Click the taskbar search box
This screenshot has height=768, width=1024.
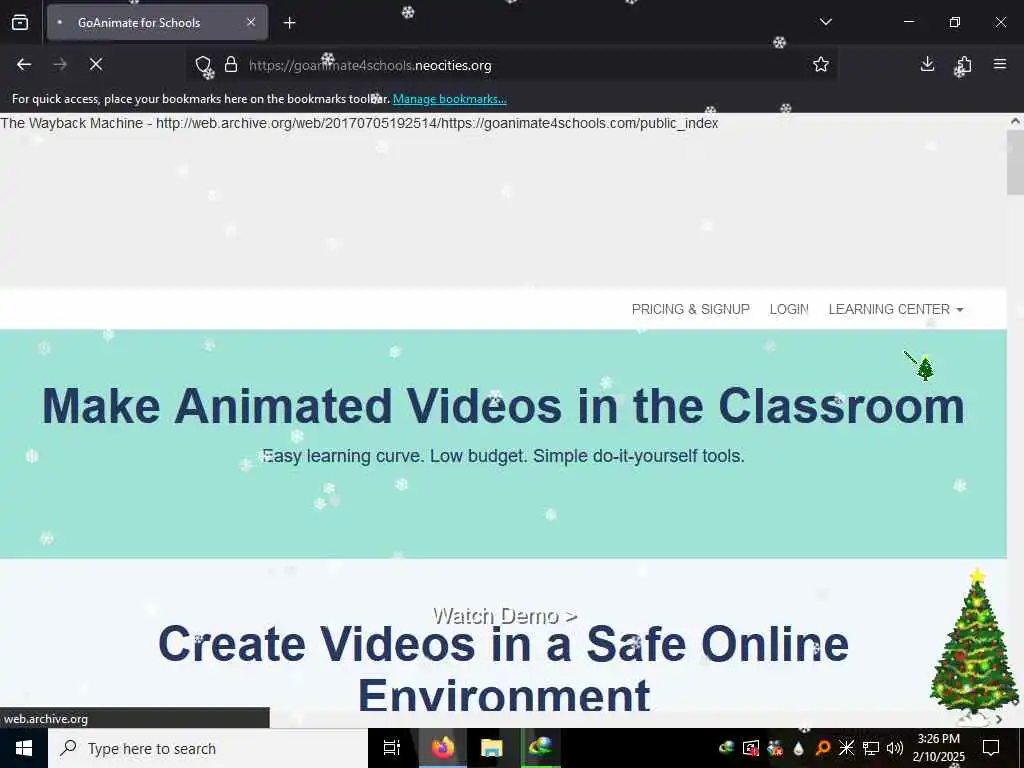(208, 748)
